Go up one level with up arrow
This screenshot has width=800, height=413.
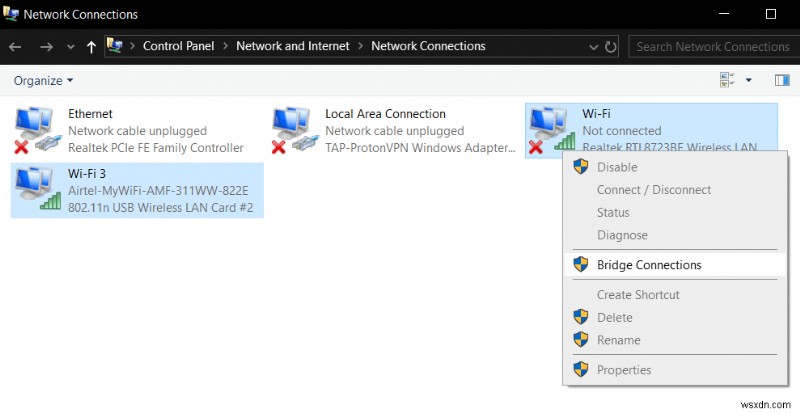pos(92,46)
